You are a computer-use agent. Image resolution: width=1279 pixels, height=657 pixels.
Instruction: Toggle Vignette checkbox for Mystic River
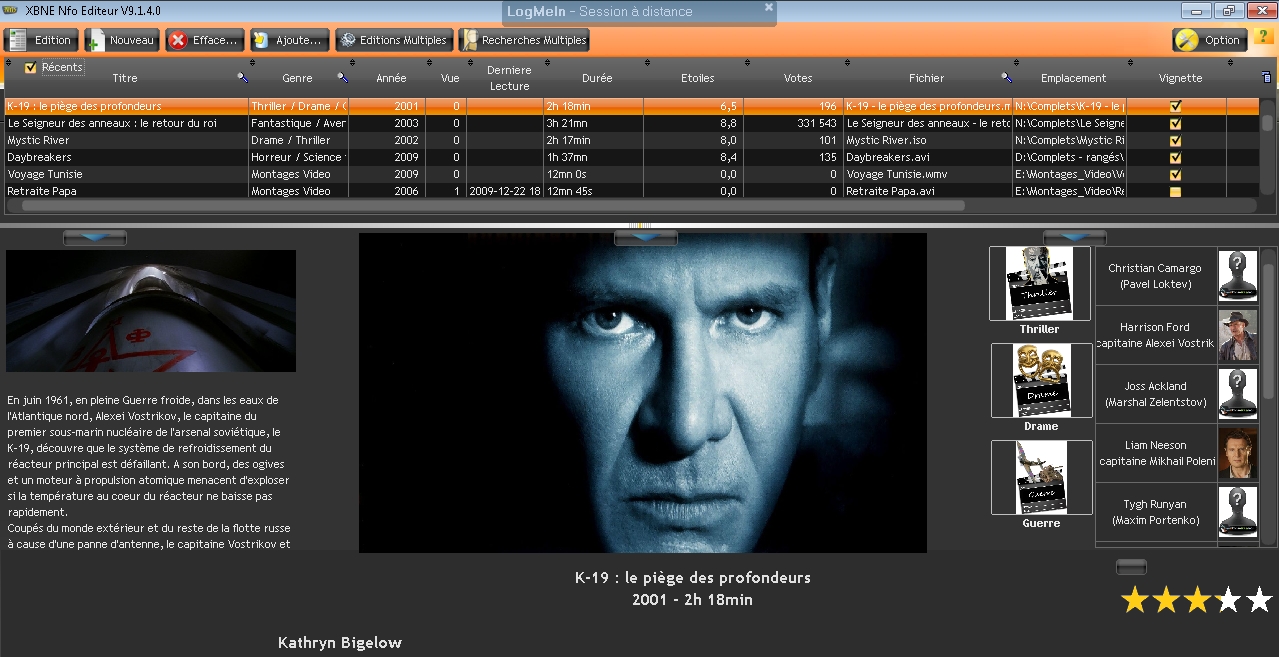coord(1176,140)
